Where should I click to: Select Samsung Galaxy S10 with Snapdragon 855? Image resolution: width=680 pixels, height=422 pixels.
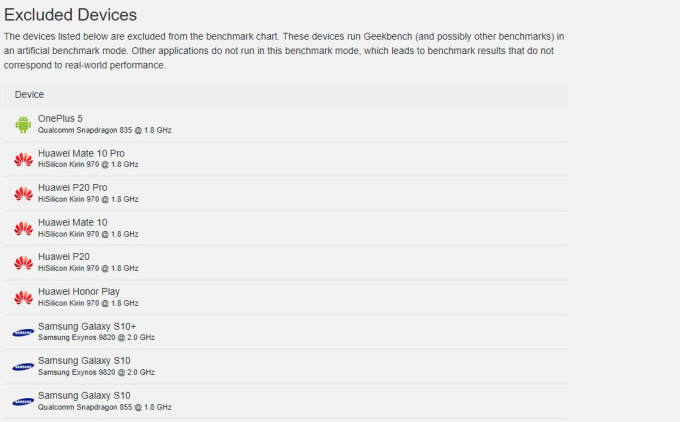point(84,396)
